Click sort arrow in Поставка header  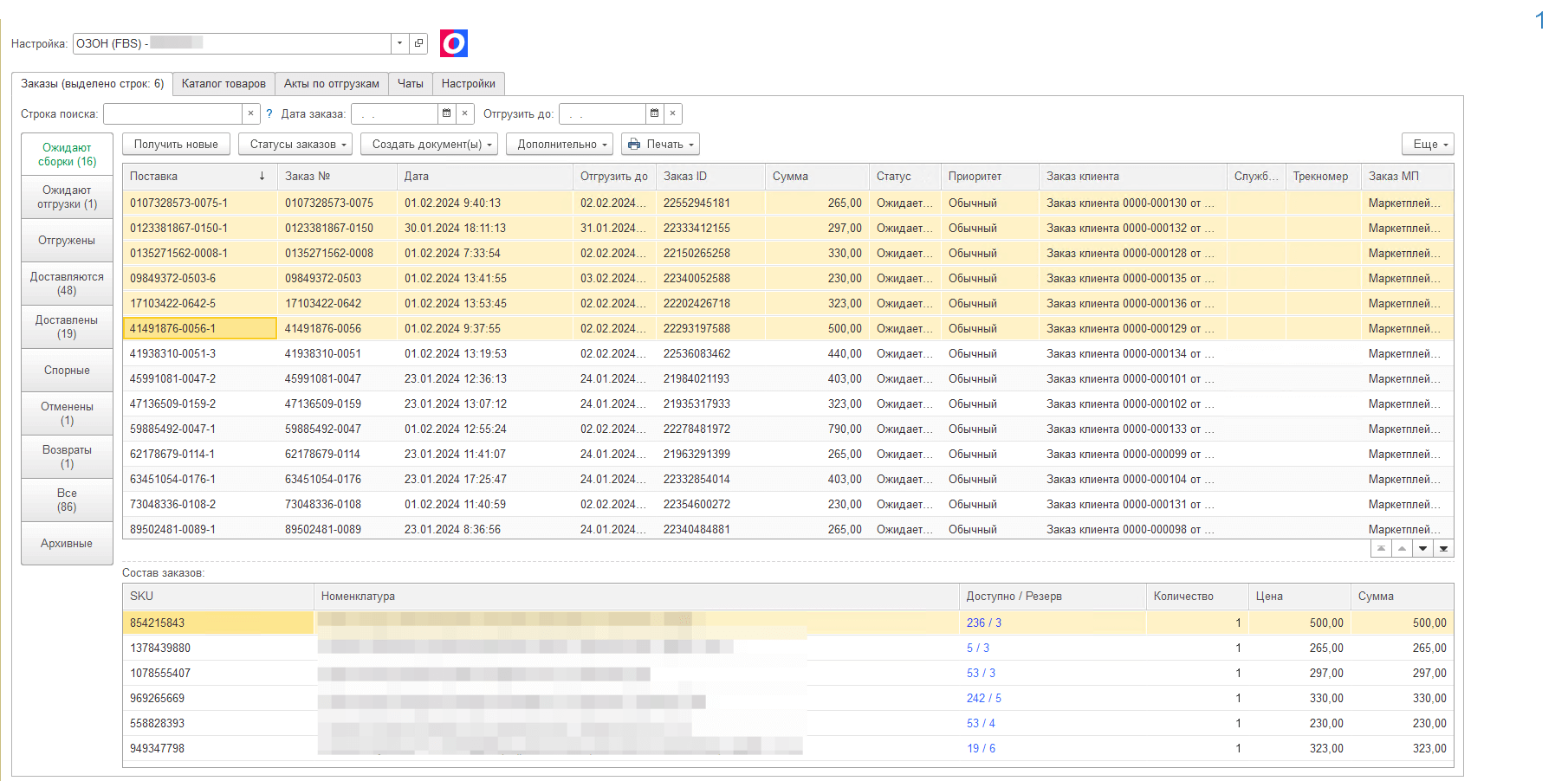[262, 177]
